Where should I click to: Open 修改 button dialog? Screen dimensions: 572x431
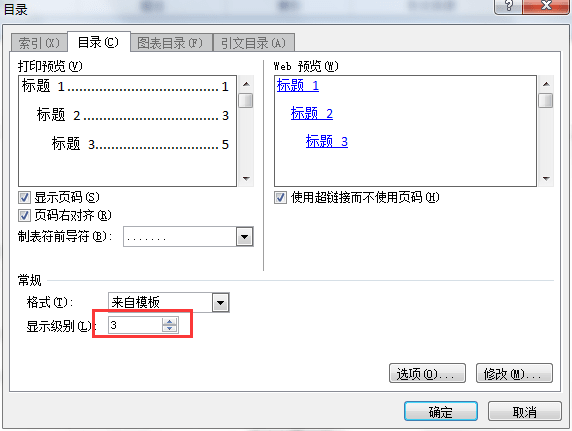click(x=514, y=373)
